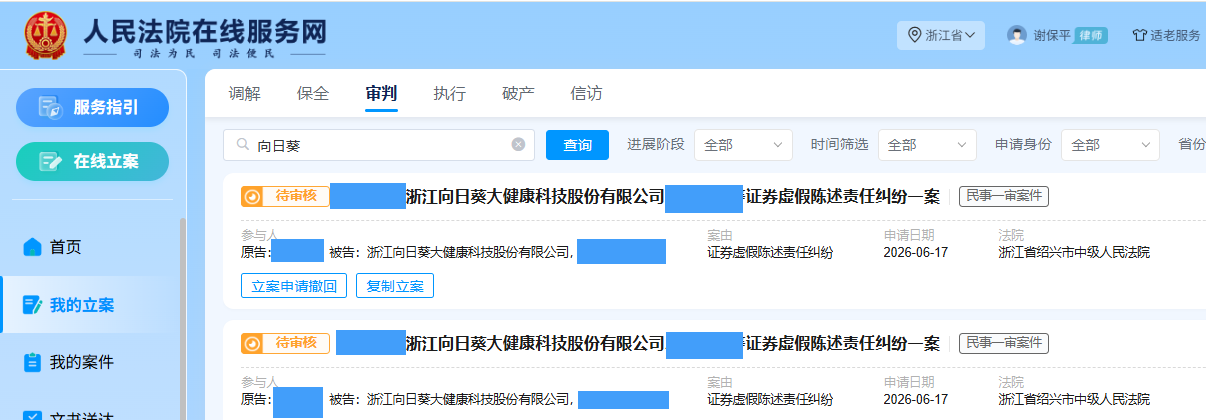Click first case's 申请日期 2026-06-17

(x=915, y=252)
